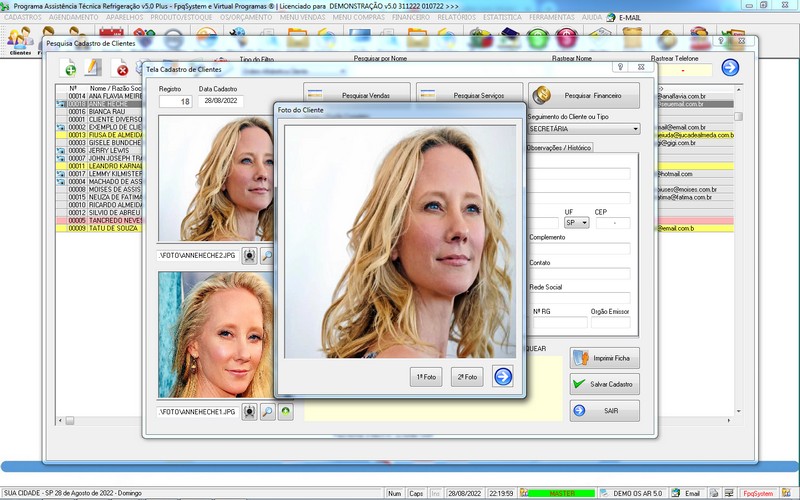Click the blue arrow beside Rastrear Telefone

point(730,67)
